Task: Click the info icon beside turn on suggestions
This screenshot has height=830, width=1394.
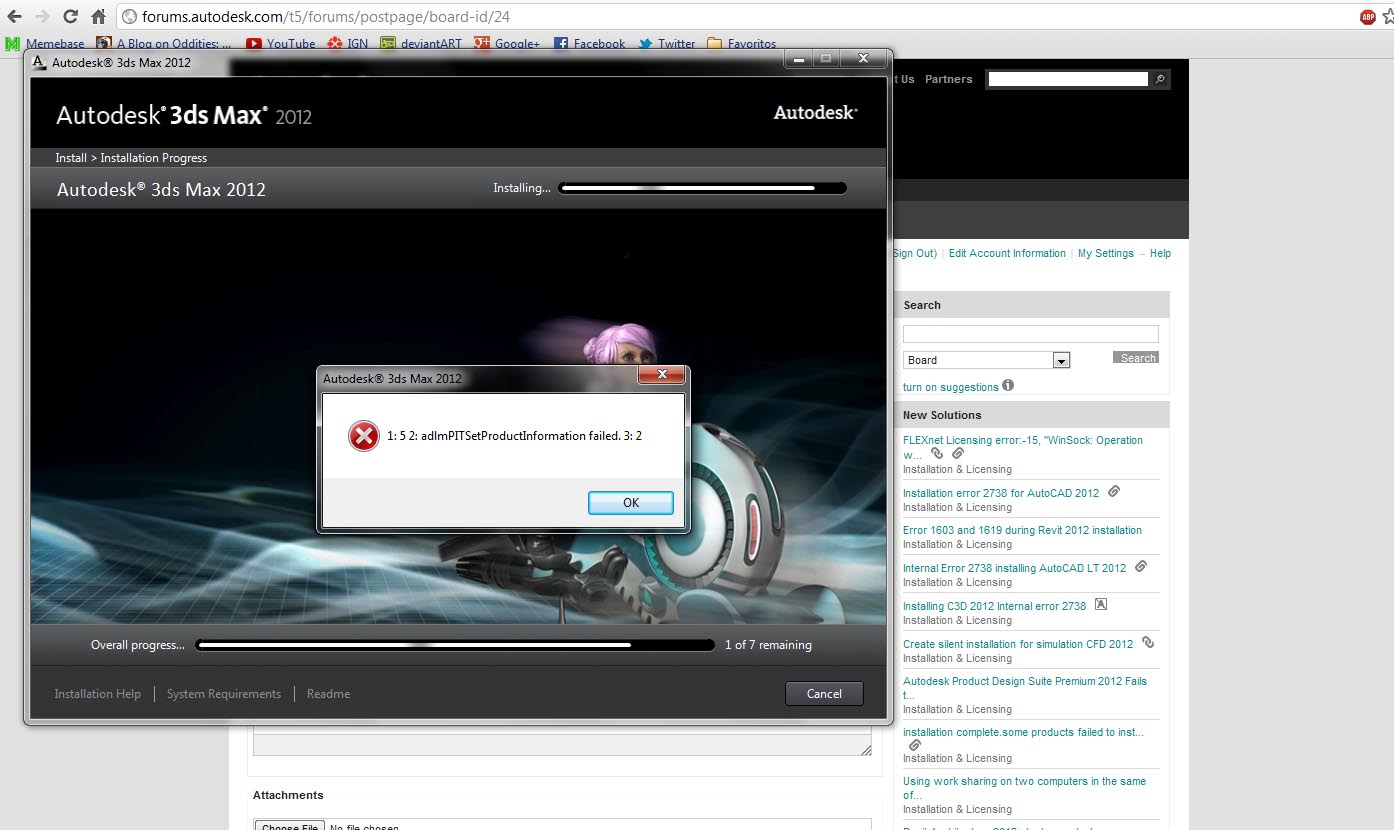Action: coord(1008,385)
